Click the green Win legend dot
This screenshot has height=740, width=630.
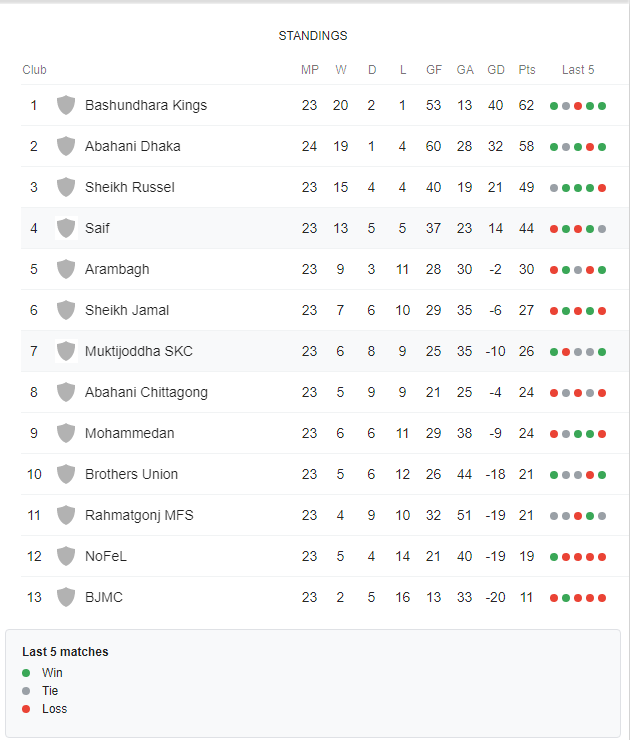click(26, 673)
